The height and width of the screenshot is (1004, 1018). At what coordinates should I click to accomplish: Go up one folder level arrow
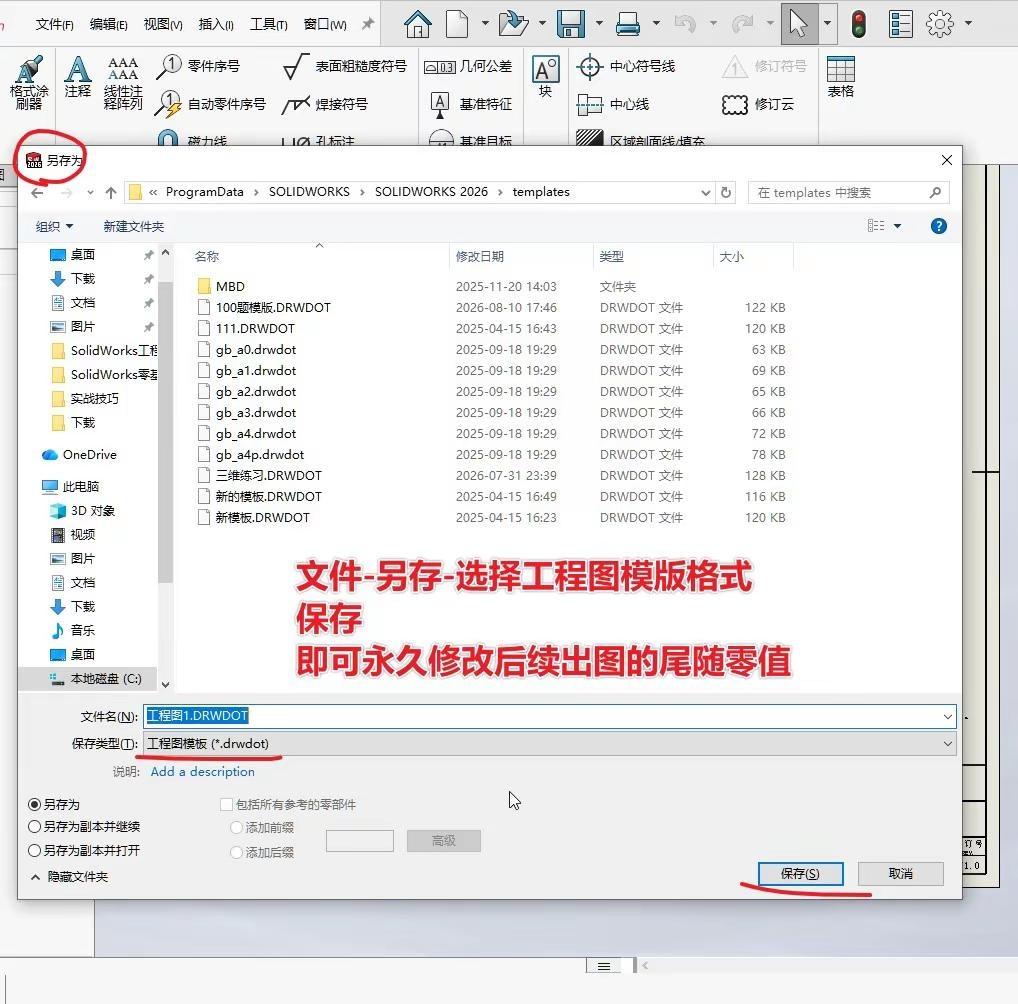pos(111,193)
